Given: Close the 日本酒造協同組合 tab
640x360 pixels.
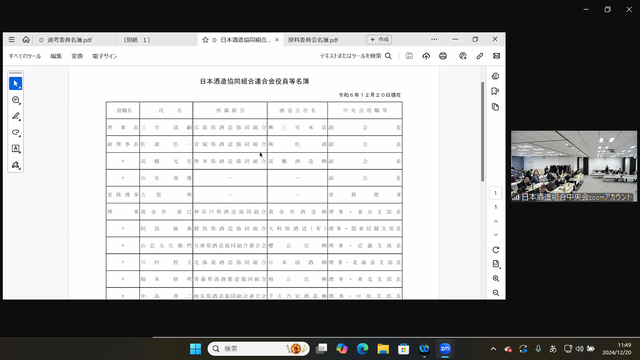Looking at the screenshot, I should click(x=277, y=40).
